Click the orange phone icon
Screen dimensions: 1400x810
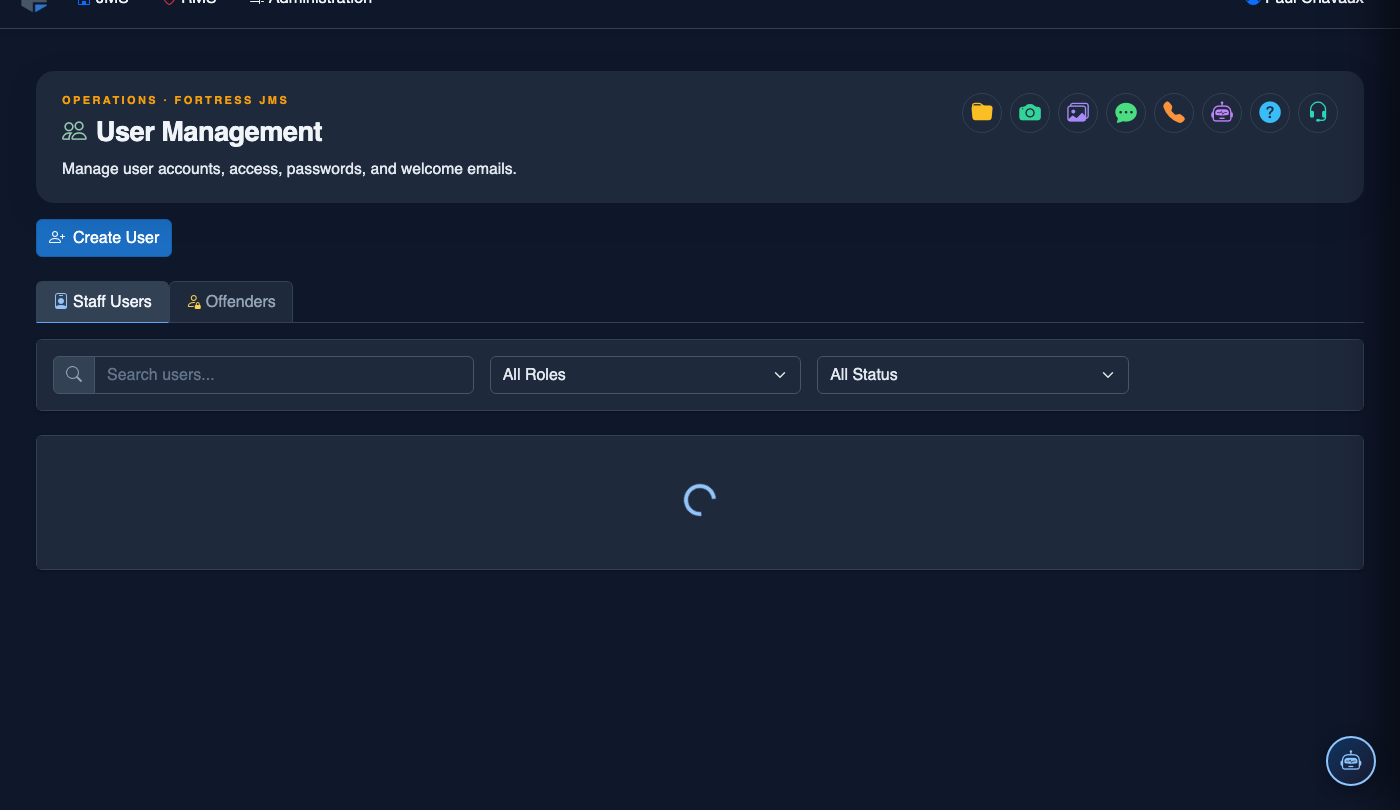pyautogui.click(x=1174, y=113)
